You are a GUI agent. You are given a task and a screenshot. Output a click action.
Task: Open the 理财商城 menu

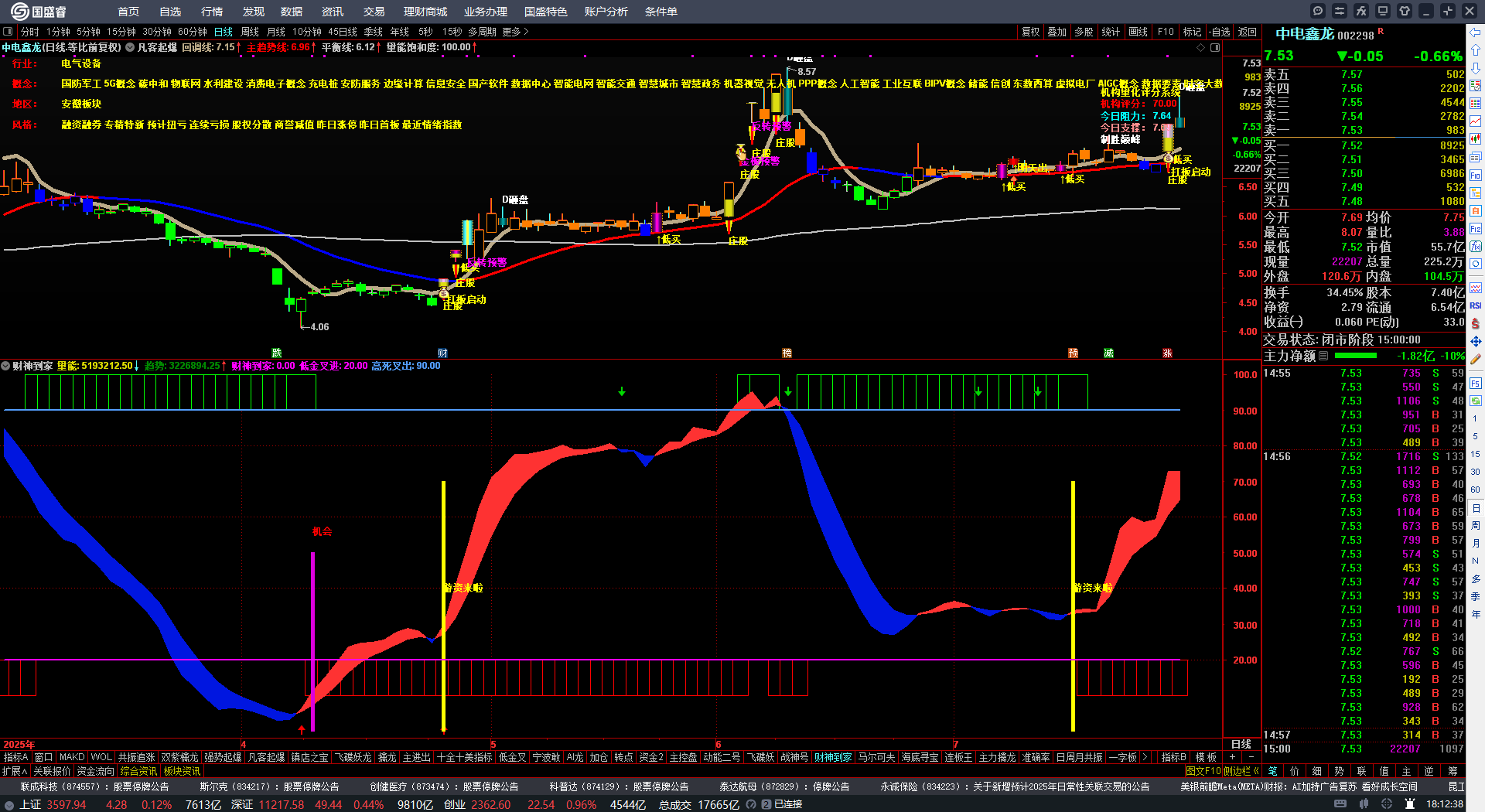pyautogui.click(x=425, y=12)
